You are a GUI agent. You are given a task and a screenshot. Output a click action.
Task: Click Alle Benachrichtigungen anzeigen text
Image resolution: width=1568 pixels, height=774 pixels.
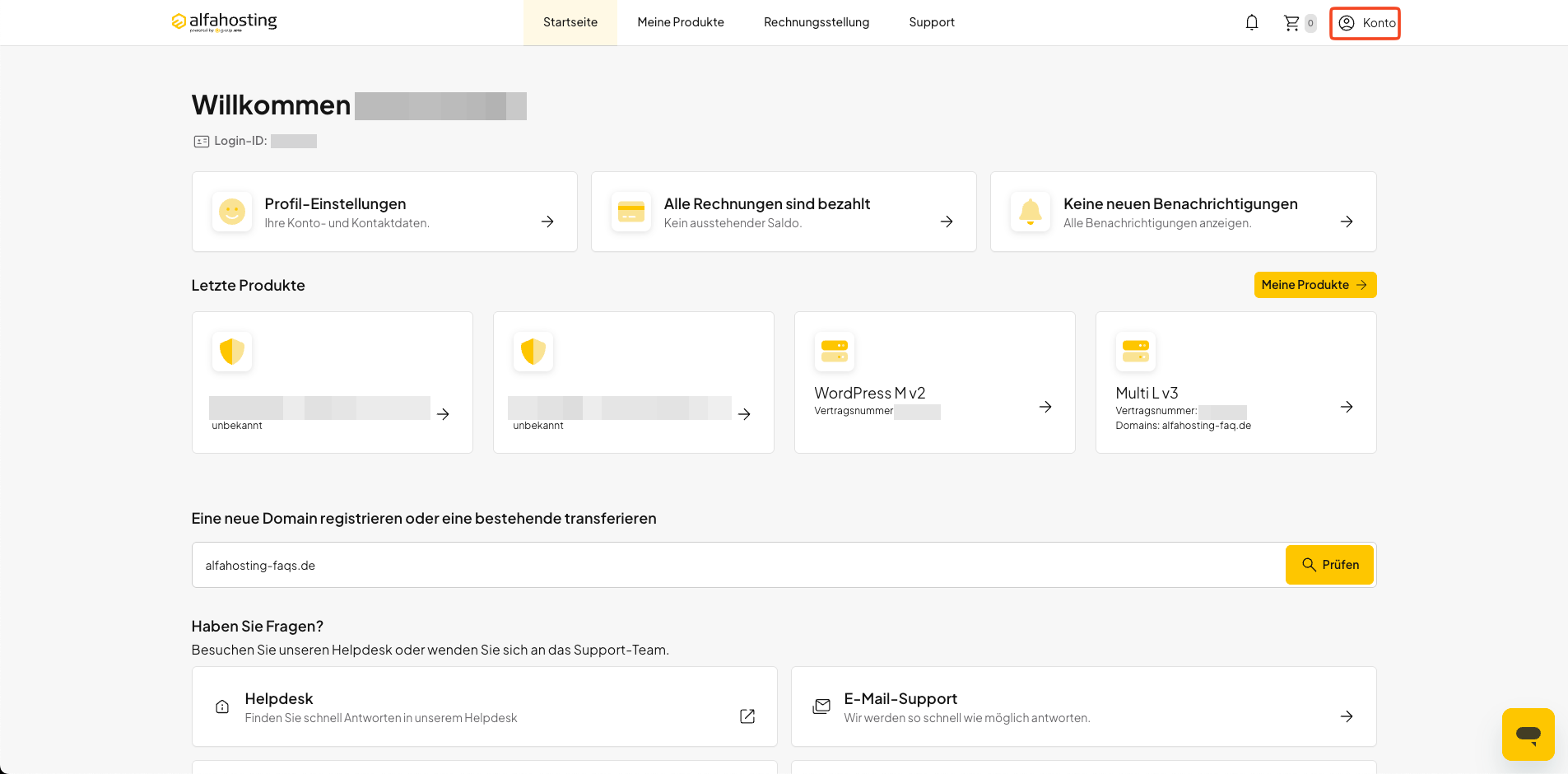tap(1157, 223)
